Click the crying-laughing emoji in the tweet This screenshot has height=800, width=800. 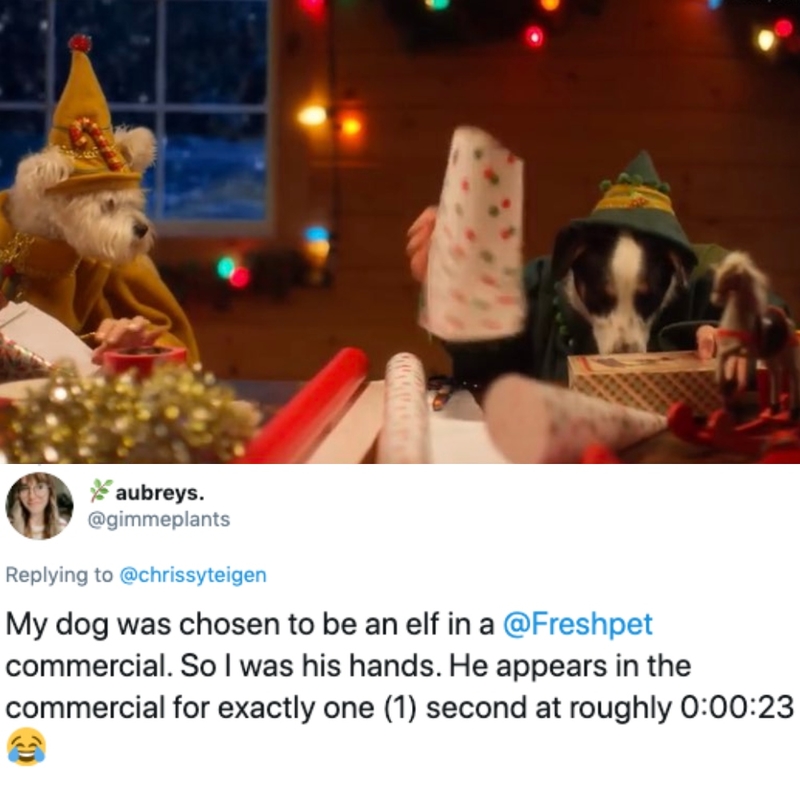26,747
